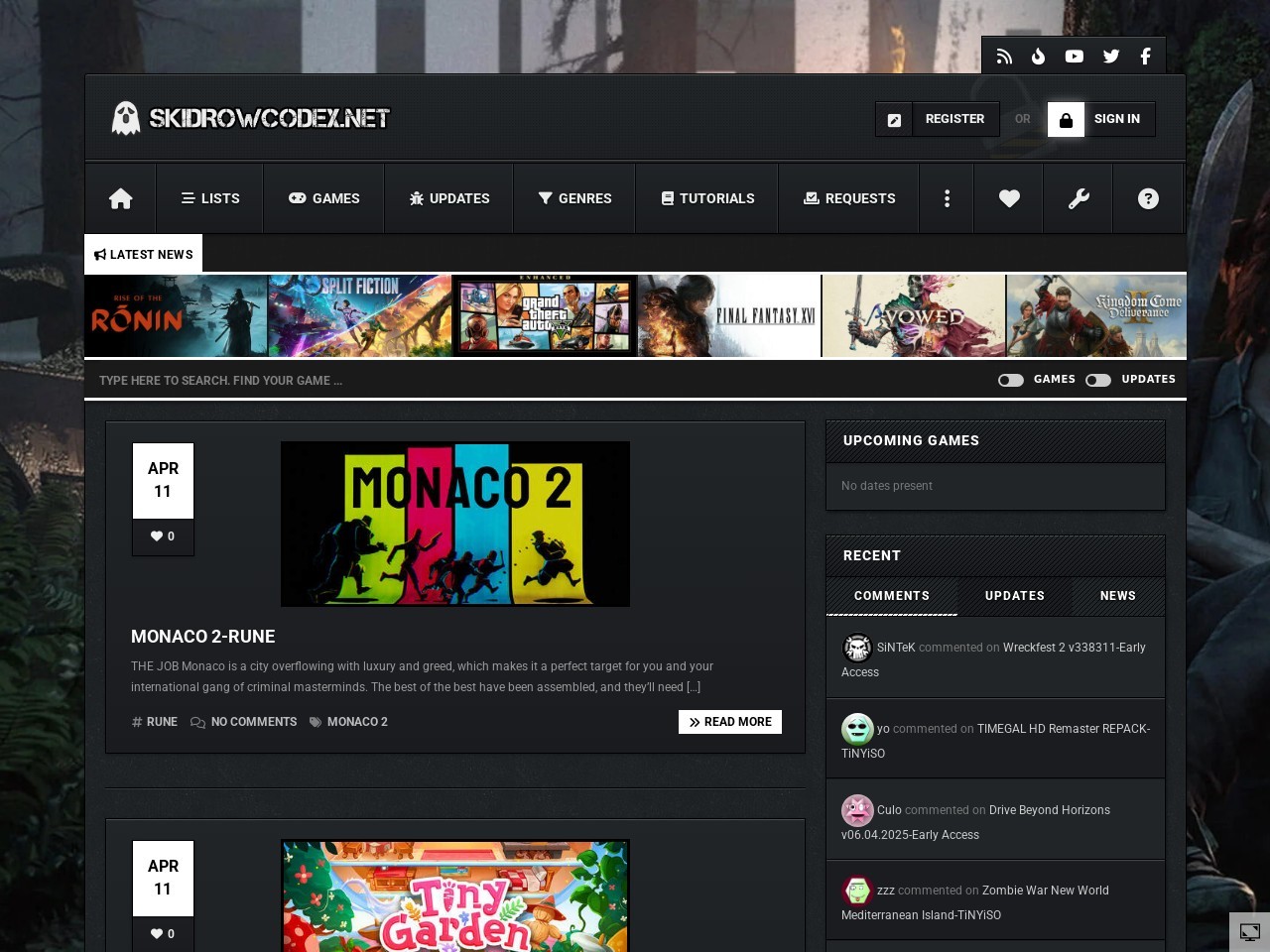Open the GAMES menu

pos(324,198)
